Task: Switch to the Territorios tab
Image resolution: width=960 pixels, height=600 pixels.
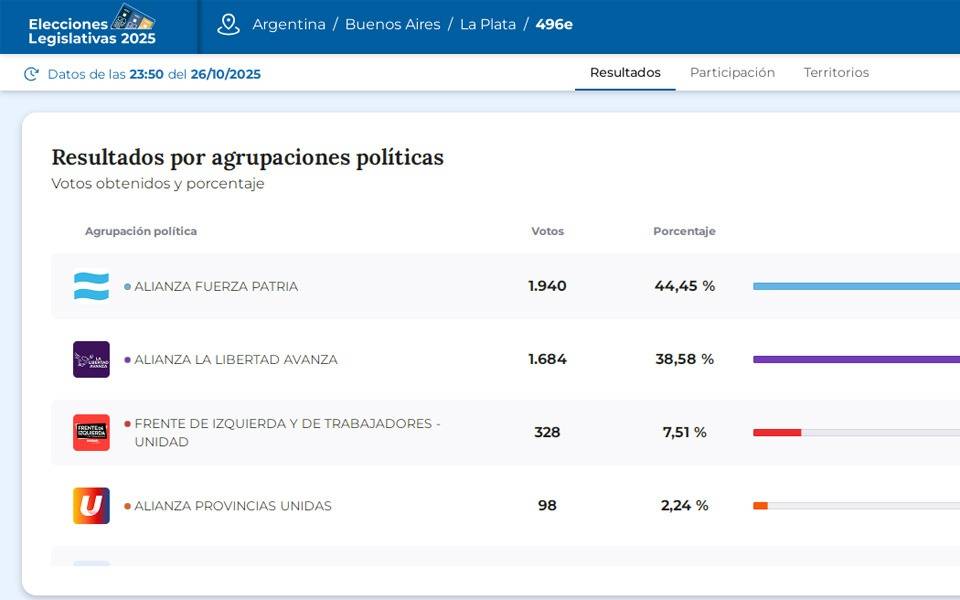Action: pyautogui.click(x=836, y=73)
